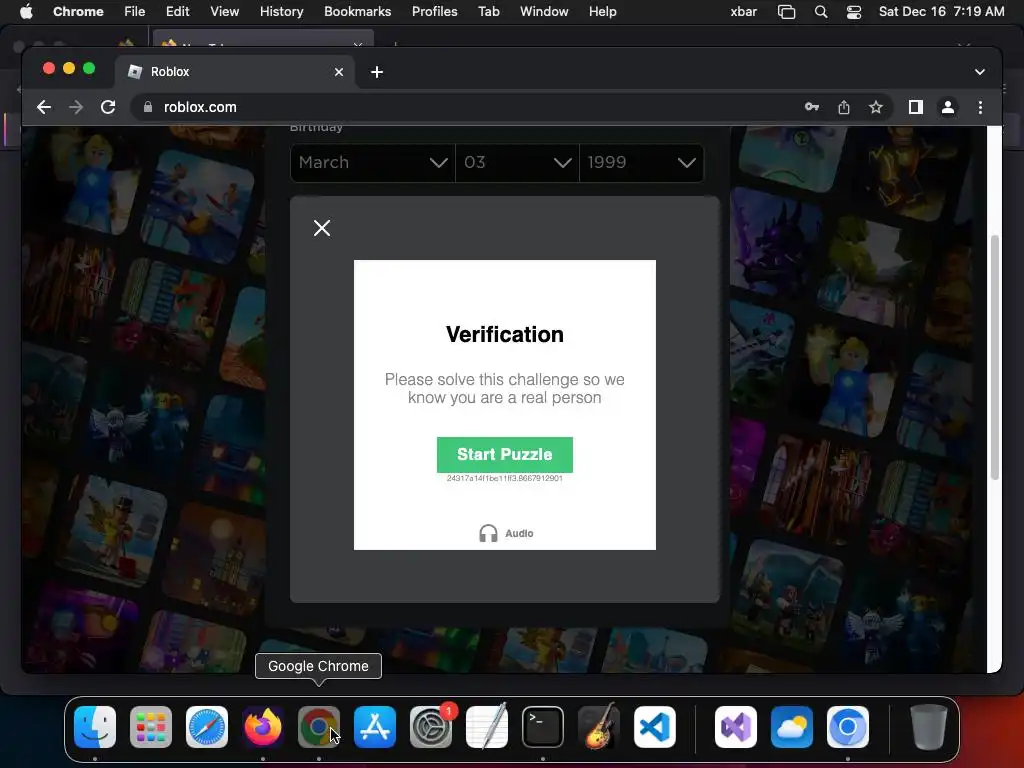1024x768 pixels.
Task: Close the Roblox tab
Action: click(338, 72)
